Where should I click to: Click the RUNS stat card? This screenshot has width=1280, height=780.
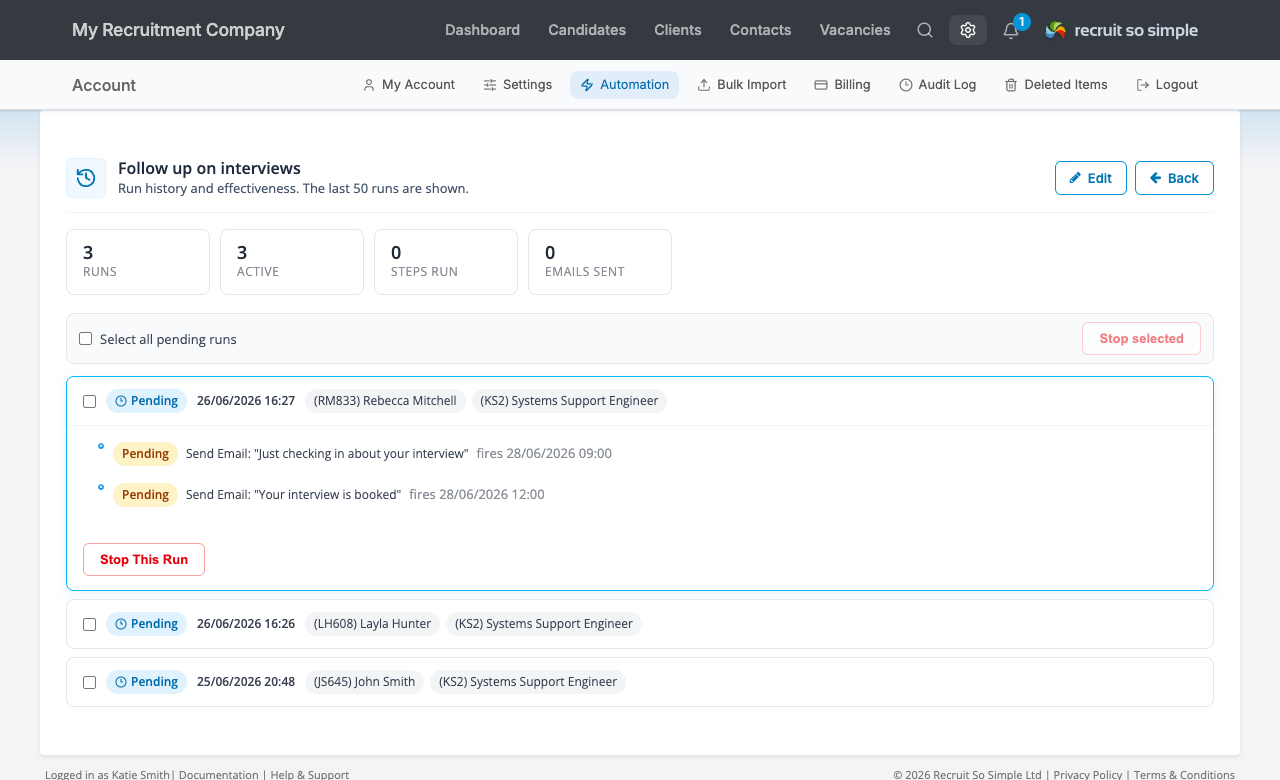(138, 262)
